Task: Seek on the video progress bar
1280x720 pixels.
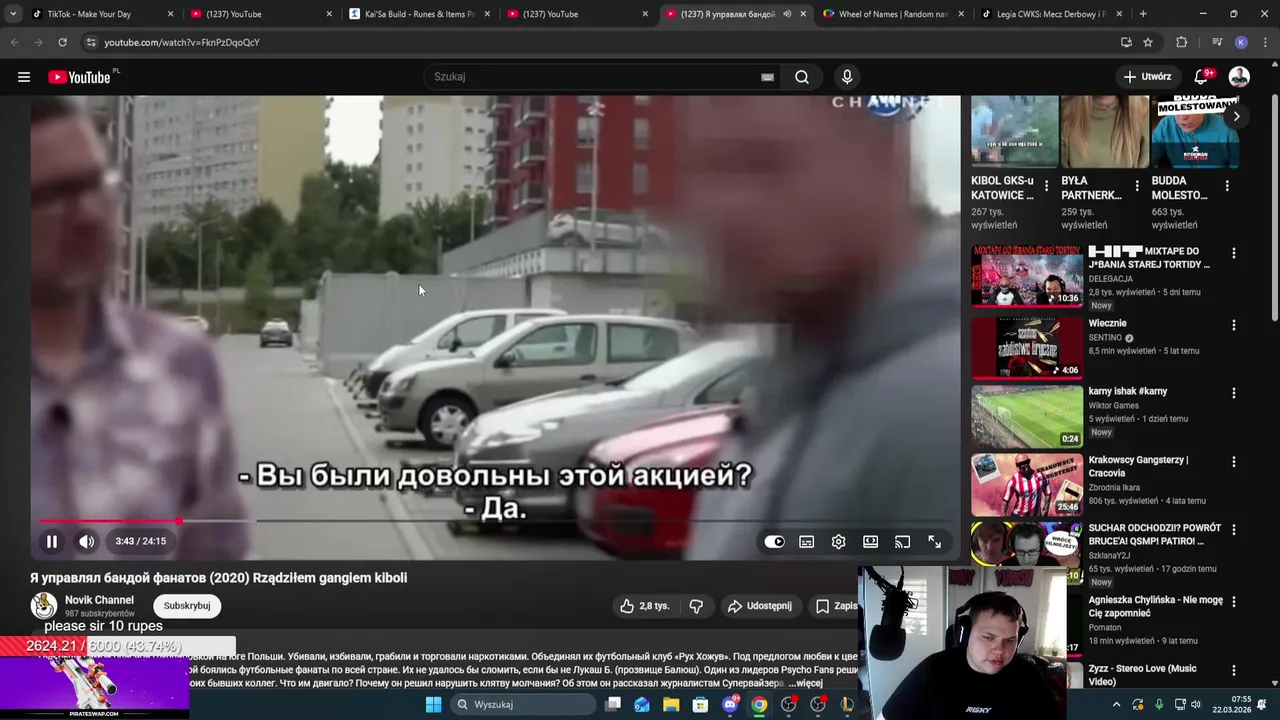Action: pyautogui.click(x=495, y=521)
